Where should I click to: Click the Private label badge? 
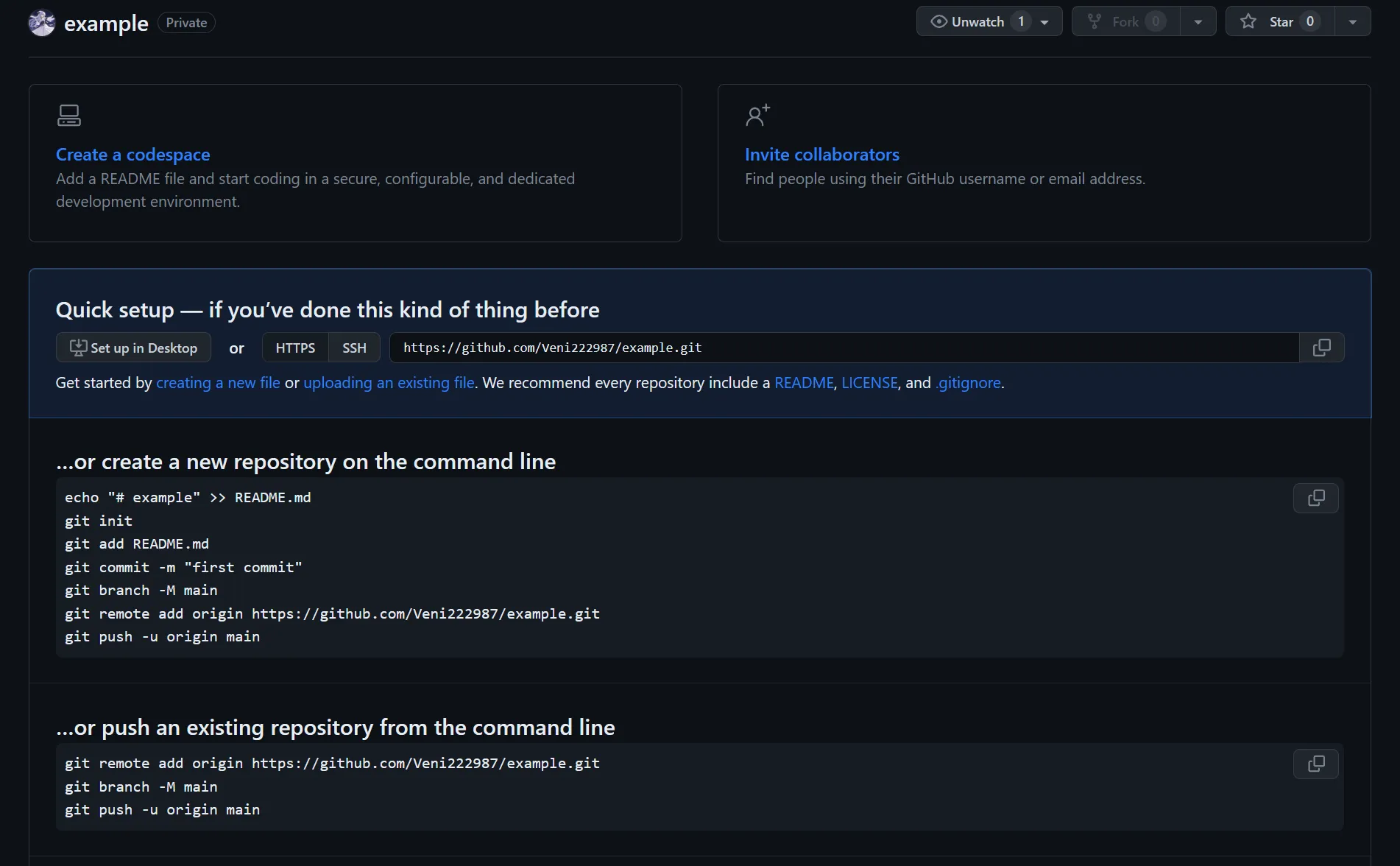[186, 23]
